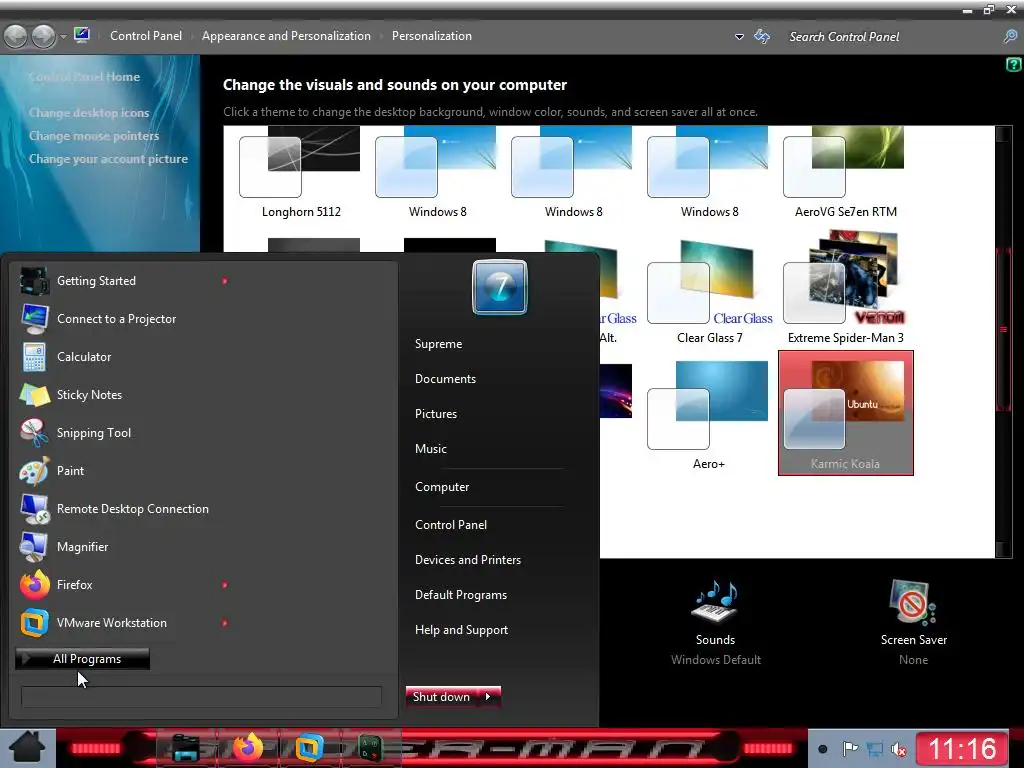This screenshot has width=1024, height=768.
Task: Click the Shut down button
Action: click(x=442, y=697)
